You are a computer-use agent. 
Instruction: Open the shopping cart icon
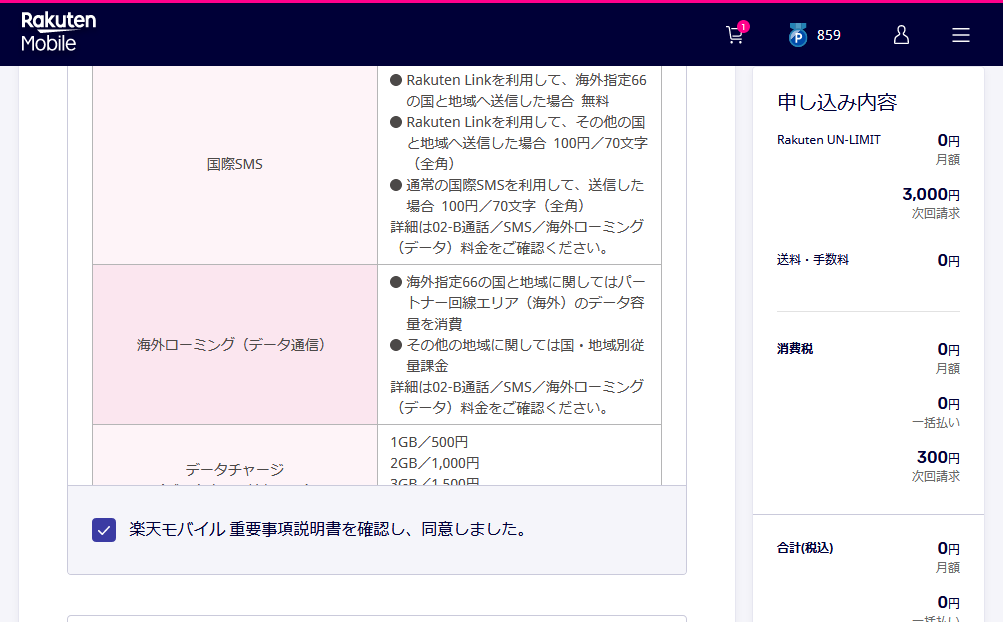click(x=735, y=35)
